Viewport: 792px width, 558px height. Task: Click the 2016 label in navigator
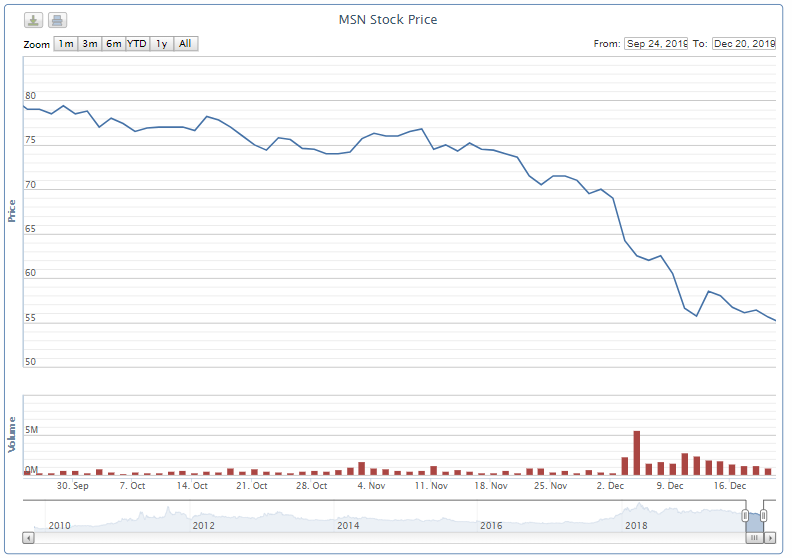491,526
